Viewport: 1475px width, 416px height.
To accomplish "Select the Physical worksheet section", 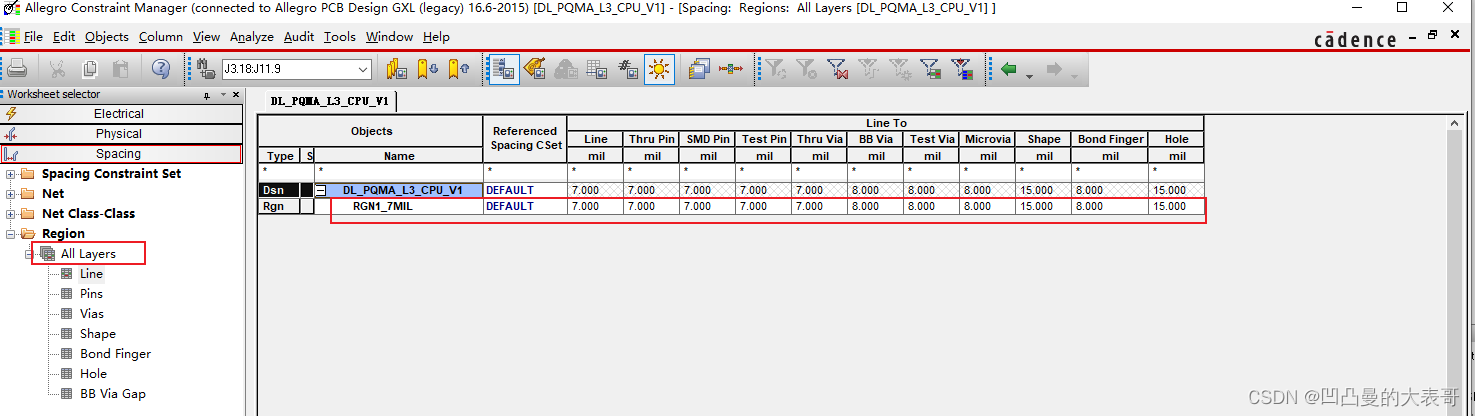I will click(121, 134).
